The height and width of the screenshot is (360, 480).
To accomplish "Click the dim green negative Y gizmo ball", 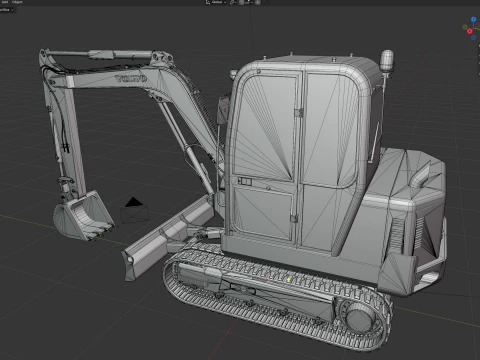I will click(x=465, y=27).
